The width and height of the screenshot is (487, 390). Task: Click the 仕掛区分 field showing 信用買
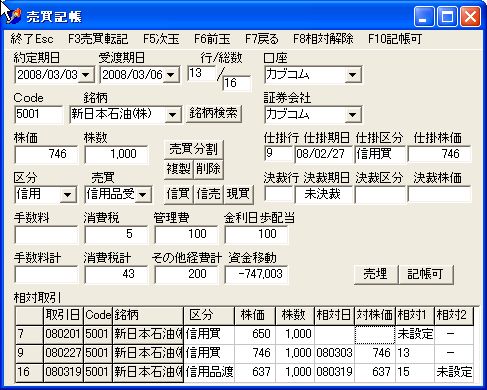tap(380, 154)
